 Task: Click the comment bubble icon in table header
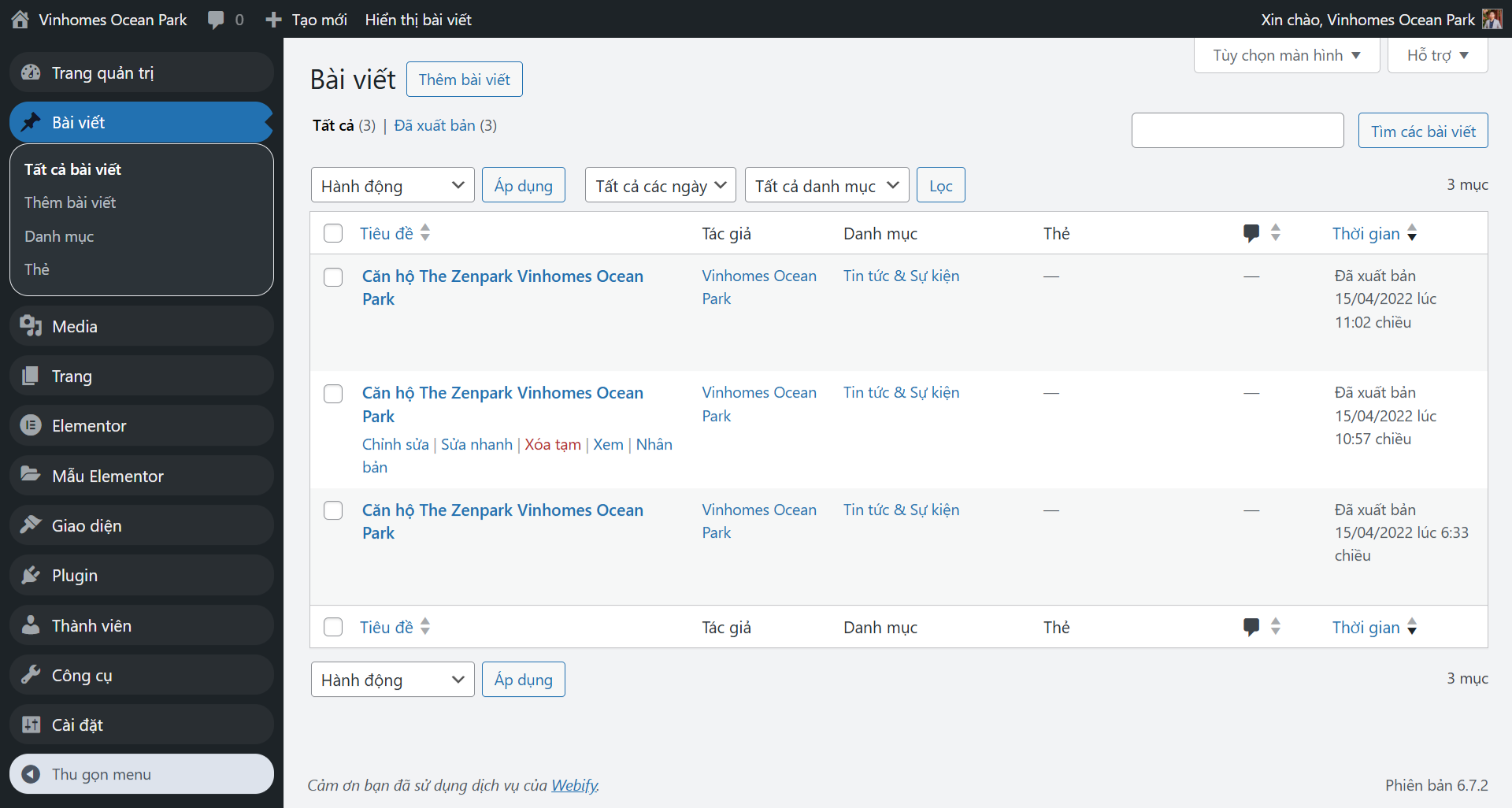tap(1251, 233)
